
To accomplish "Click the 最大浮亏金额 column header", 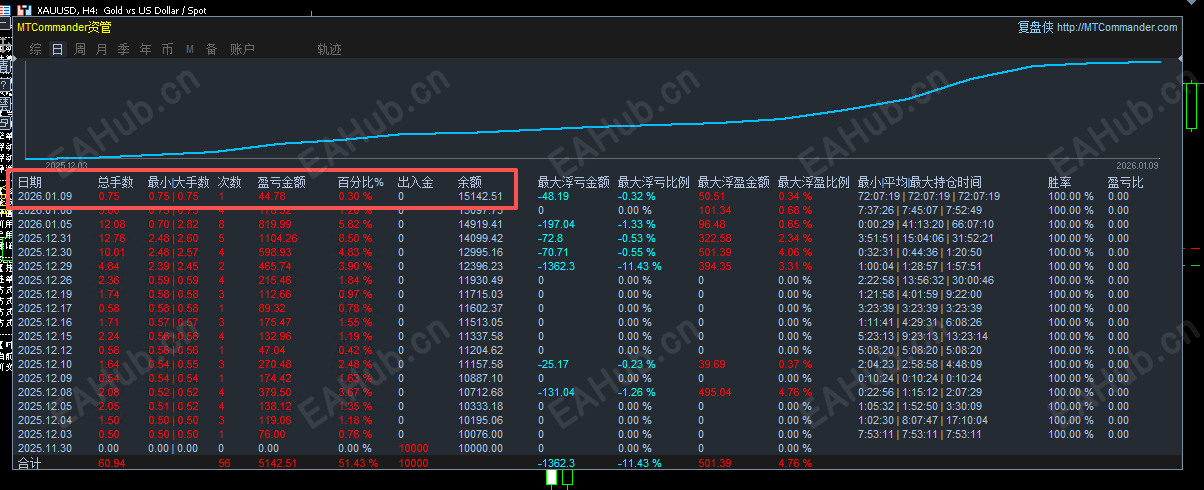I will (573, 183).
